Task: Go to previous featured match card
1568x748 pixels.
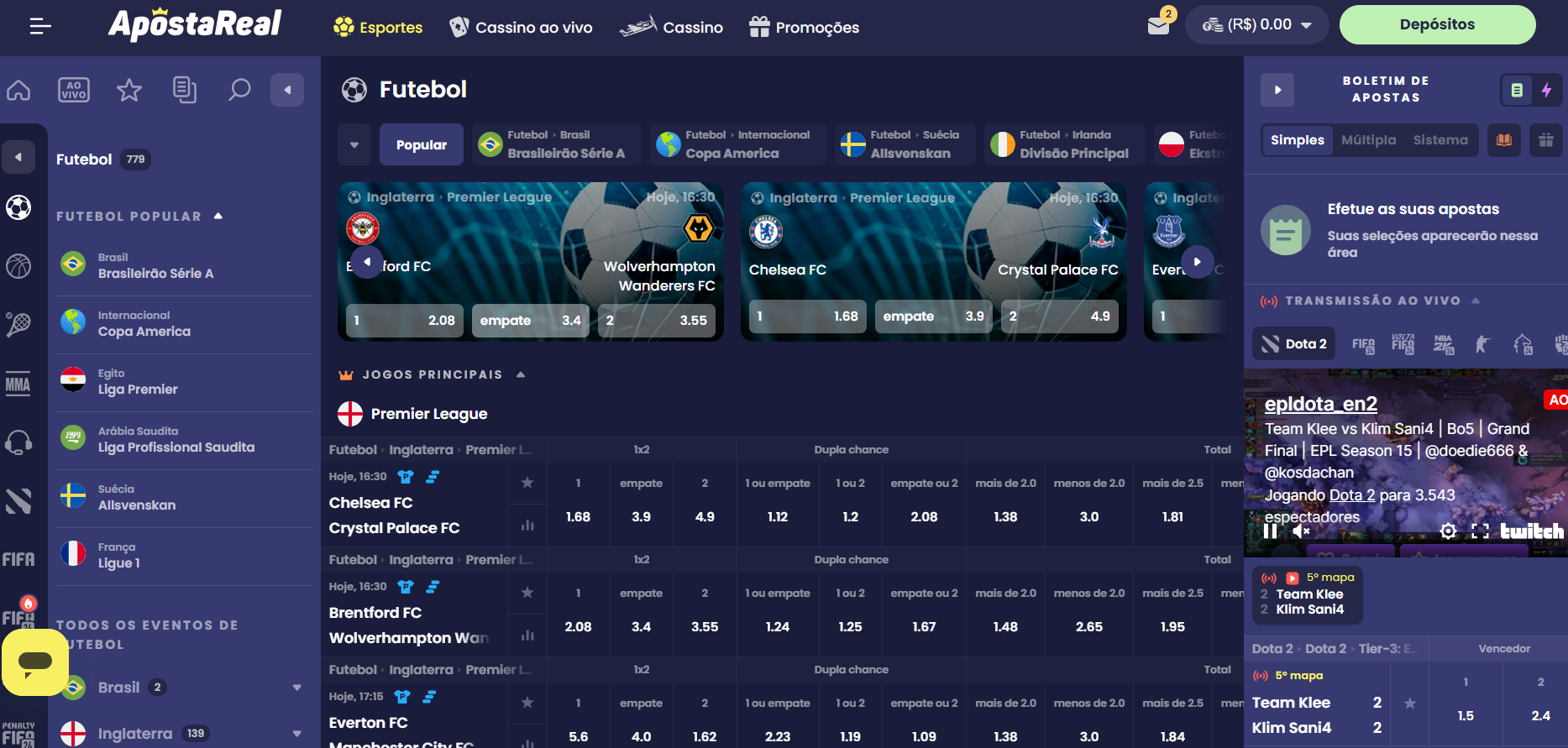Action: point(367,262)
